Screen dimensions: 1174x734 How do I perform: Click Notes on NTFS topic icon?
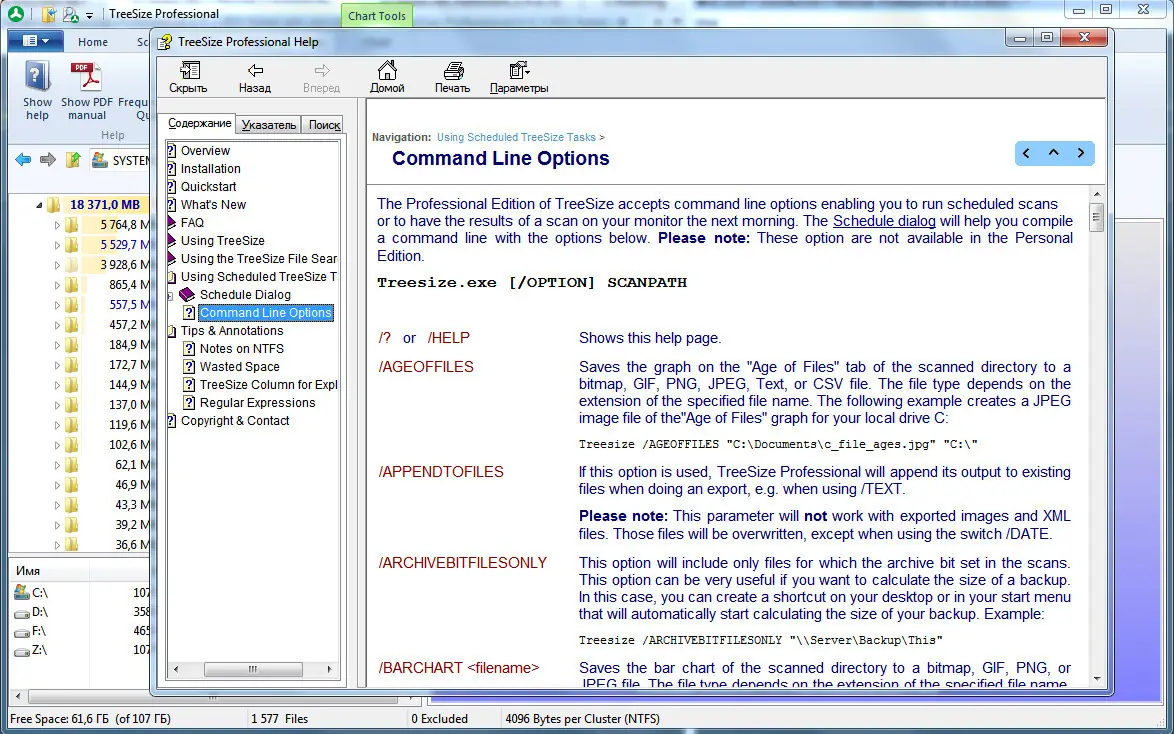tap(189, 348)
